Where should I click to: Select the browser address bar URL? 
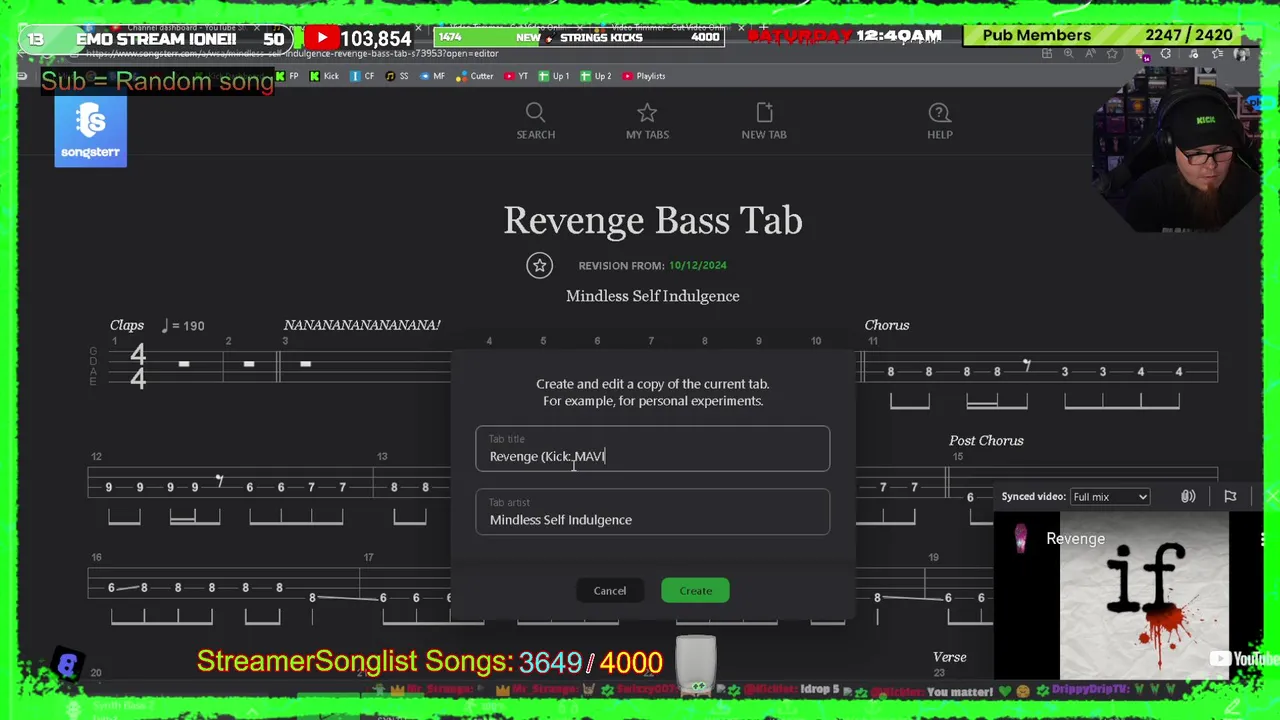292,54
